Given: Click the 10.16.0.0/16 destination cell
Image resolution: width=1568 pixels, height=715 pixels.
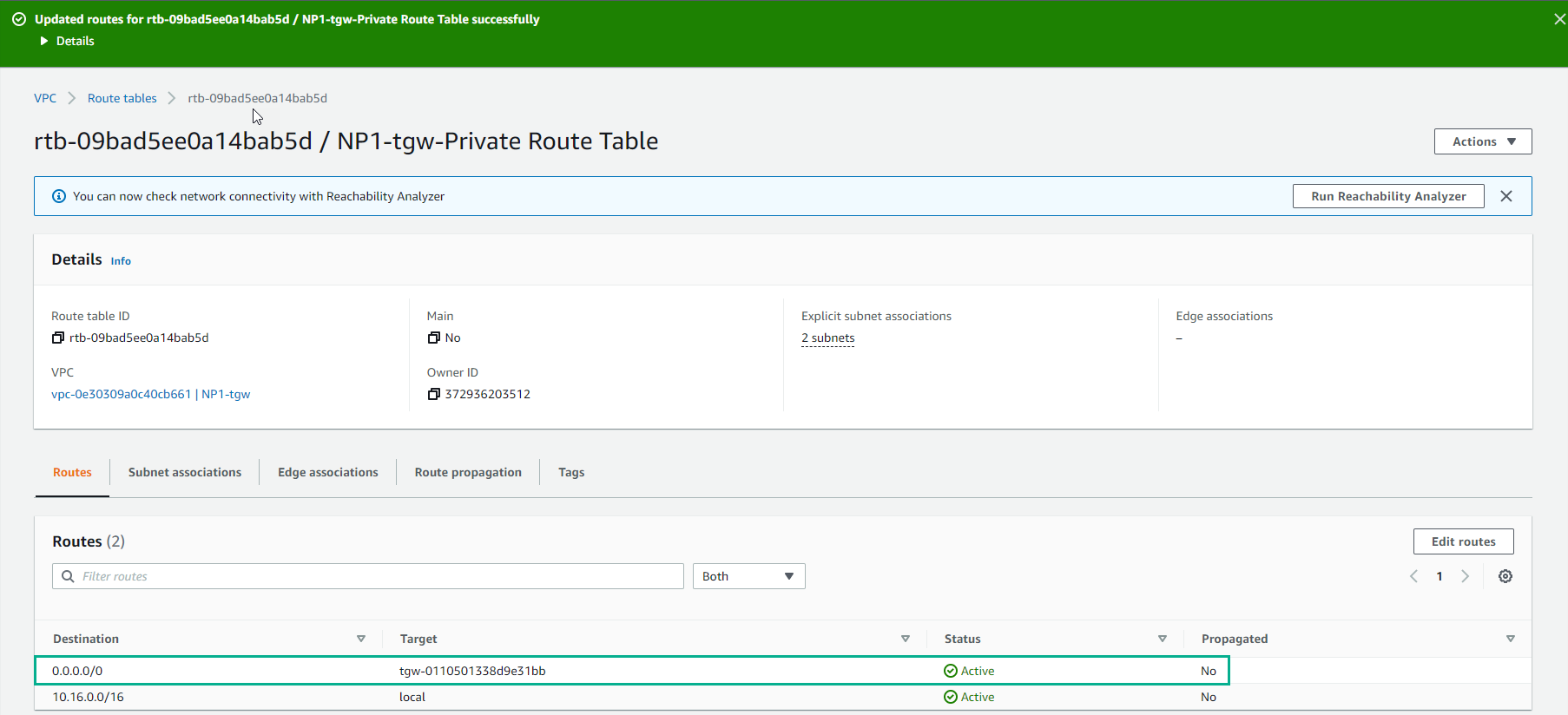Looking at the screenshot, I should click(88, 697).
